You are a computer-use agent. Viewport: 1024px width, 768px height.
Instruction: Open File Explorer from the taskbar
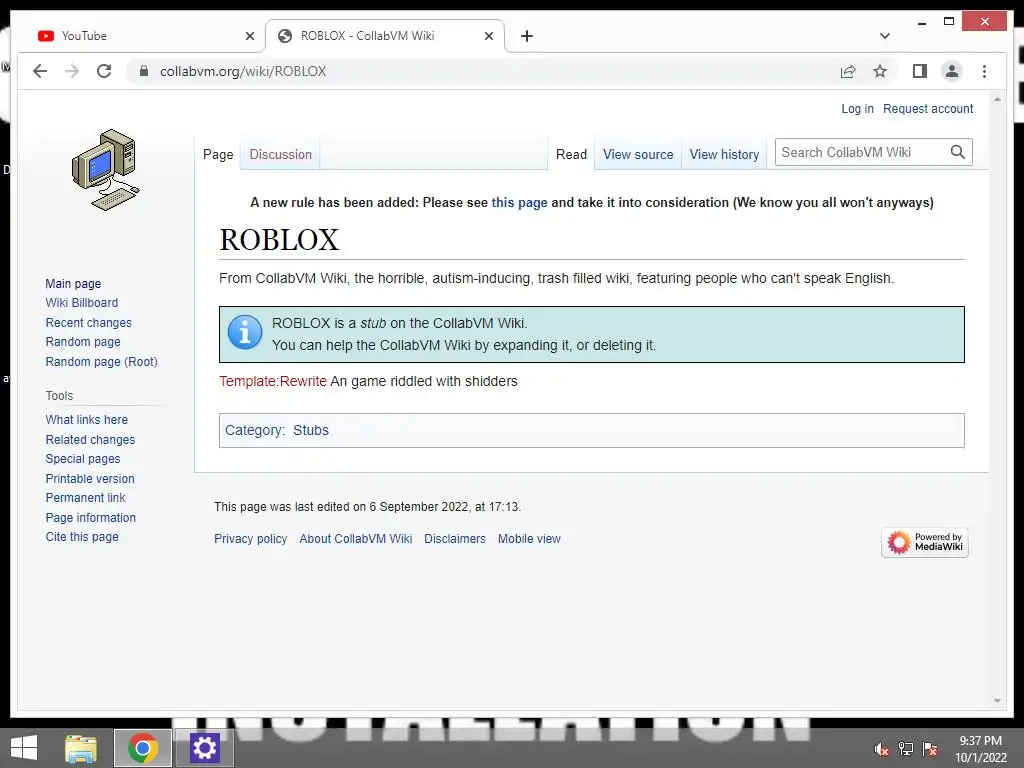[x=81, y=748]
